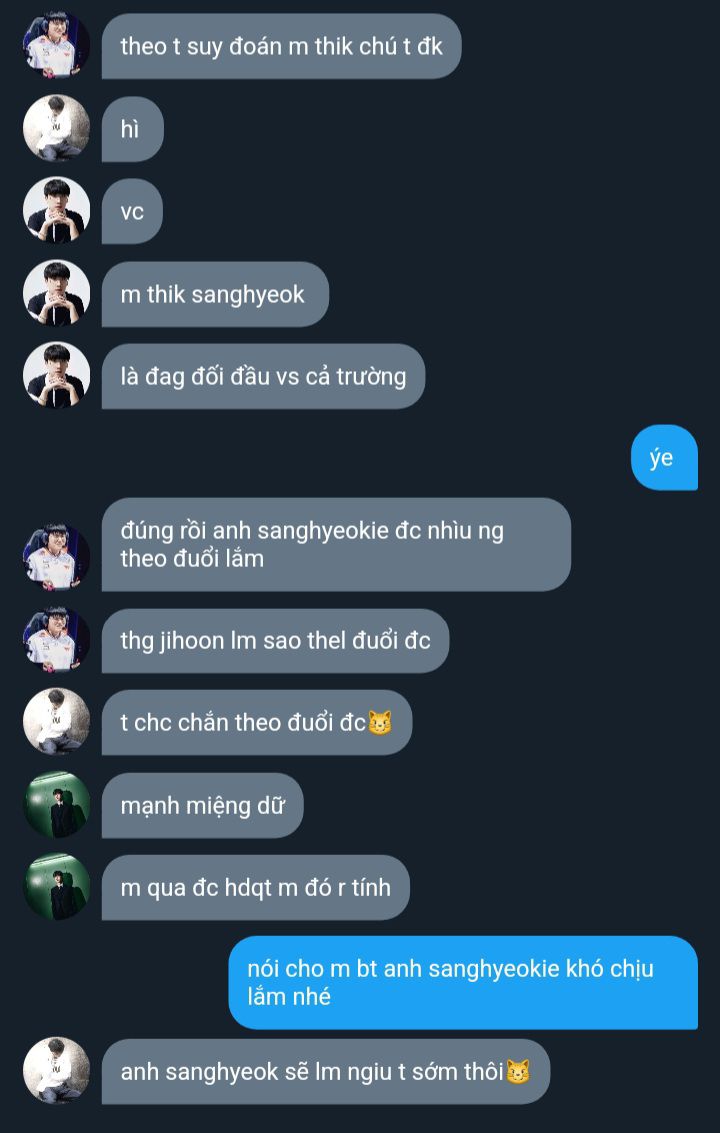Tap avatar beside 't chc chắn theo đuổi' message

[56, 722]
